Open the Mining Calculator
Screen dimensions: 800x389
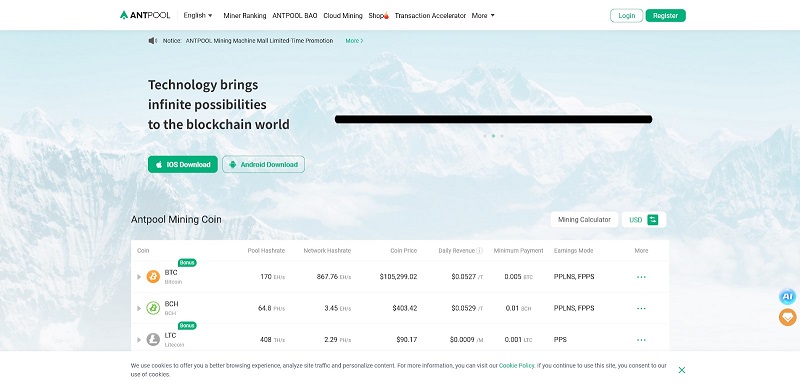(x=584, y=220)
